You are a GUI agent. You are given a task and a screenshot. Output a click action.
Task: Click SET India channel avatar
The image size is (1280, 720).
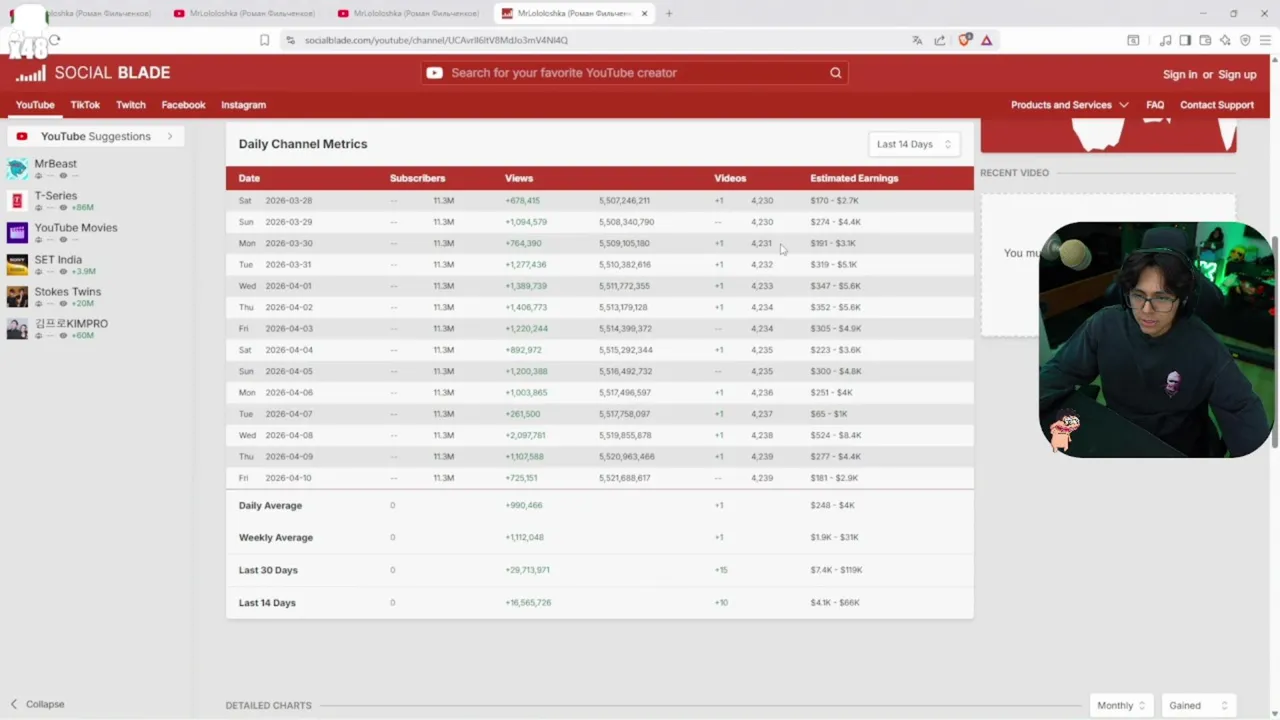pyautogui.click(x=17, y=265)
